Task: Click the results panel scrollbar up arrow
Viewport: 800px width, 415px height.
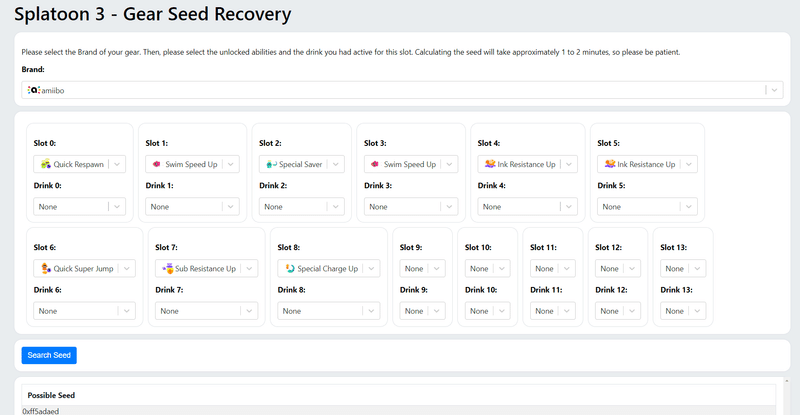Action: [x=786, y=381]
